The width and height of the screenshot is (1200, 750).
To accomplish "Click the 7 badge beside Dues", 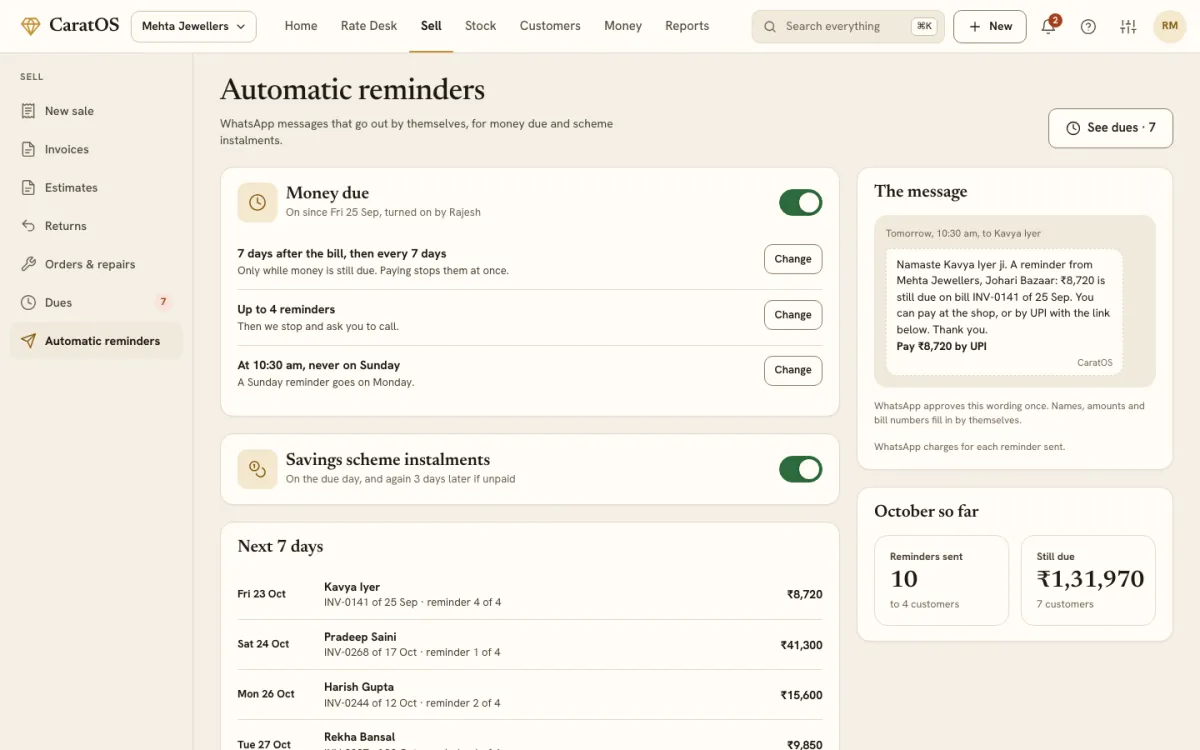I will (163, 302).
